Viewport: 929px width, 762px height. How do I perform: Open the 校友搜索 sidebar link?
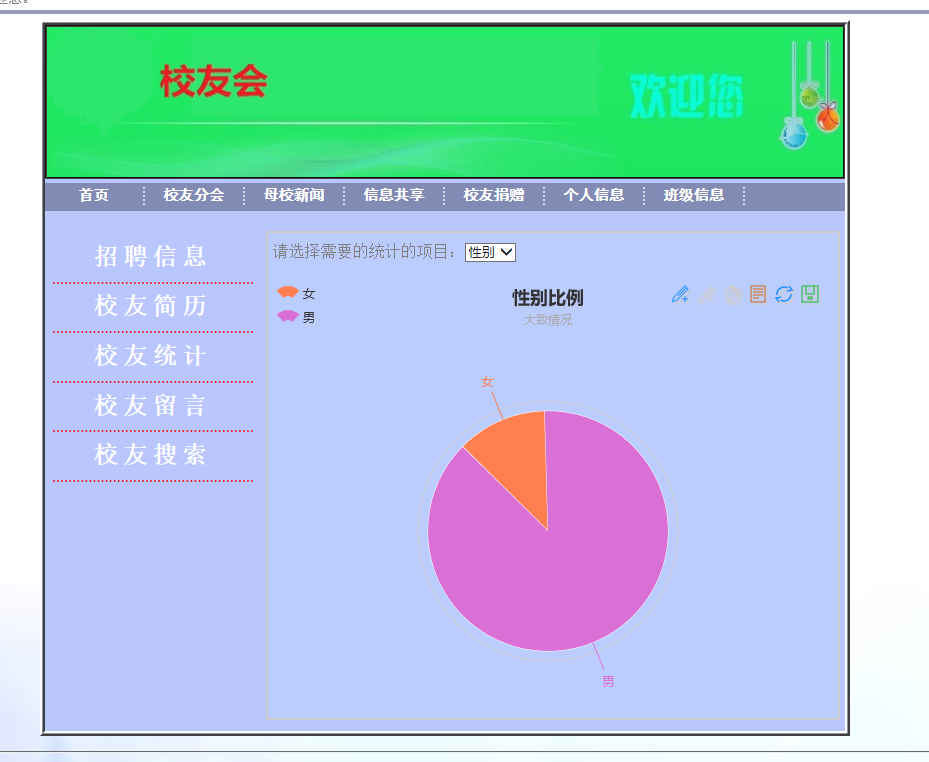click(150, 454)
